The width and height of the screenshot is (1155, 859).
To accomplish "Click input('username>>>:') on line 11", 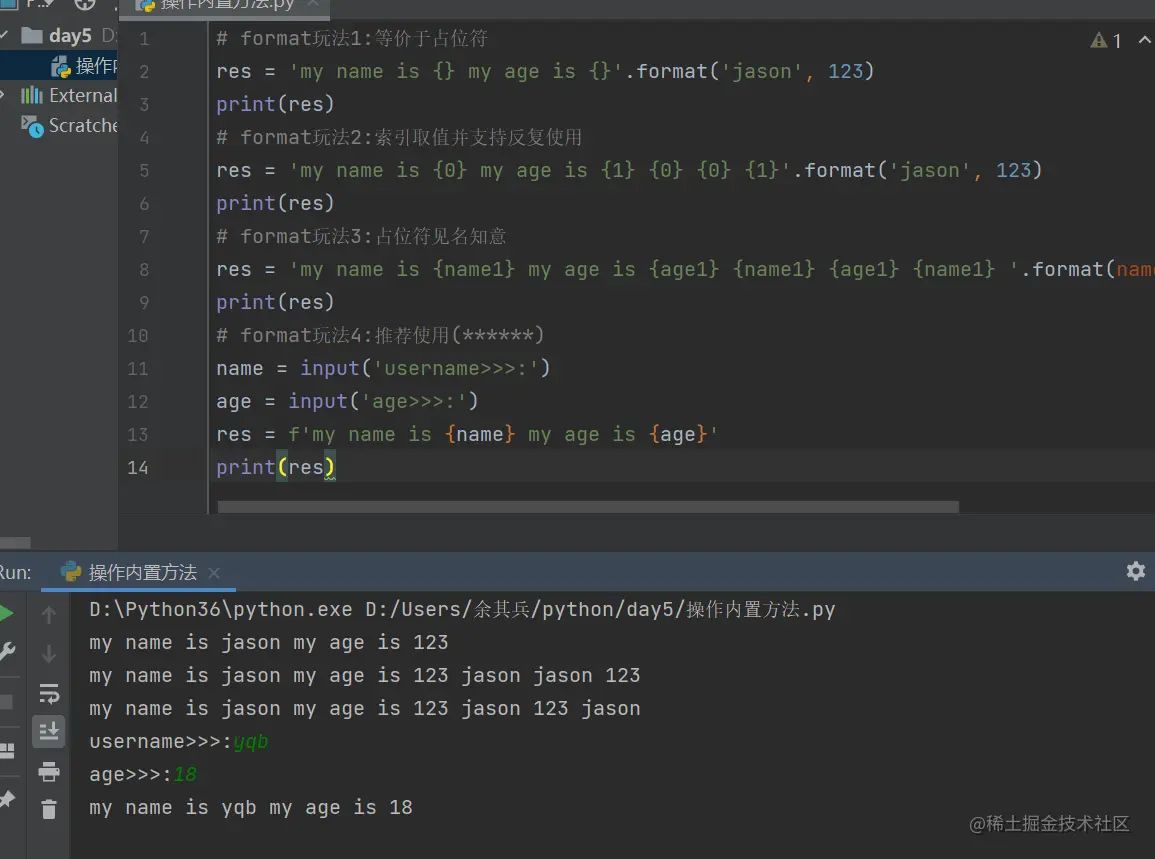I will (x=425, y=368).
